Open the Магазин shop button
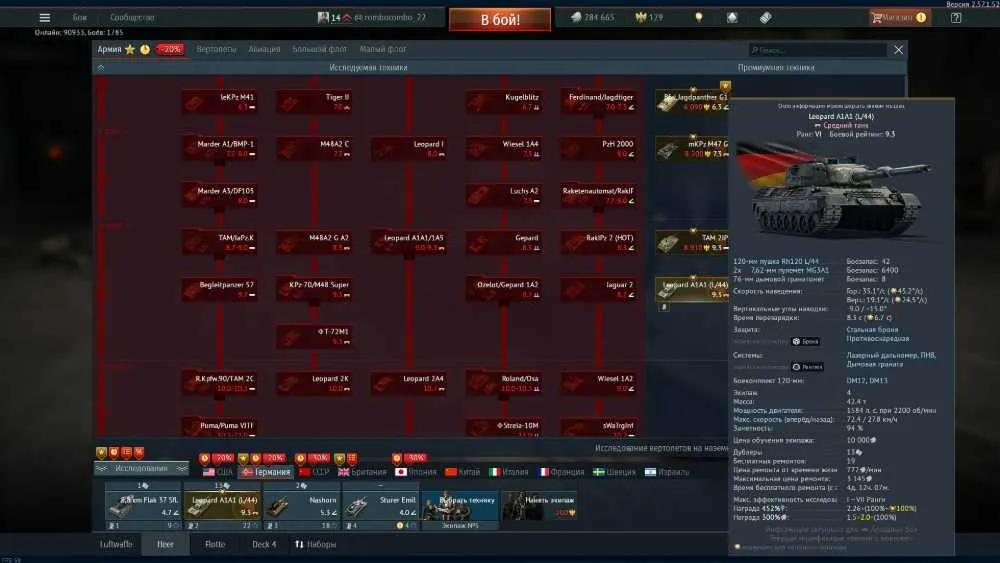The width and height of the screenshot is (1000, 563). tap(899, 18)
